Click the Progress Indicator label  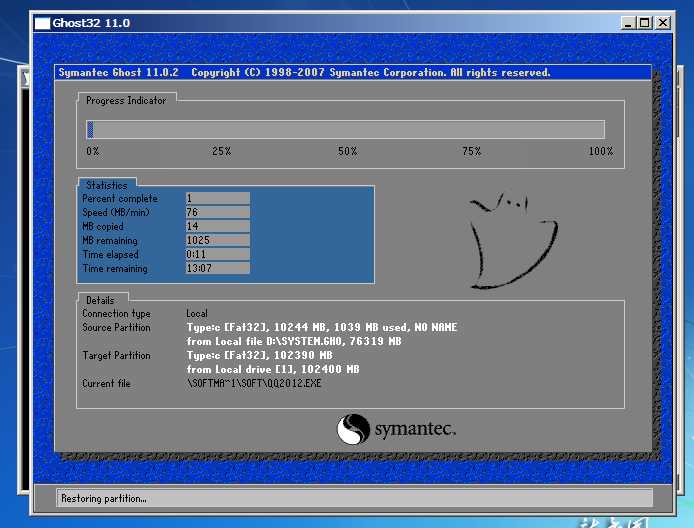126,100
